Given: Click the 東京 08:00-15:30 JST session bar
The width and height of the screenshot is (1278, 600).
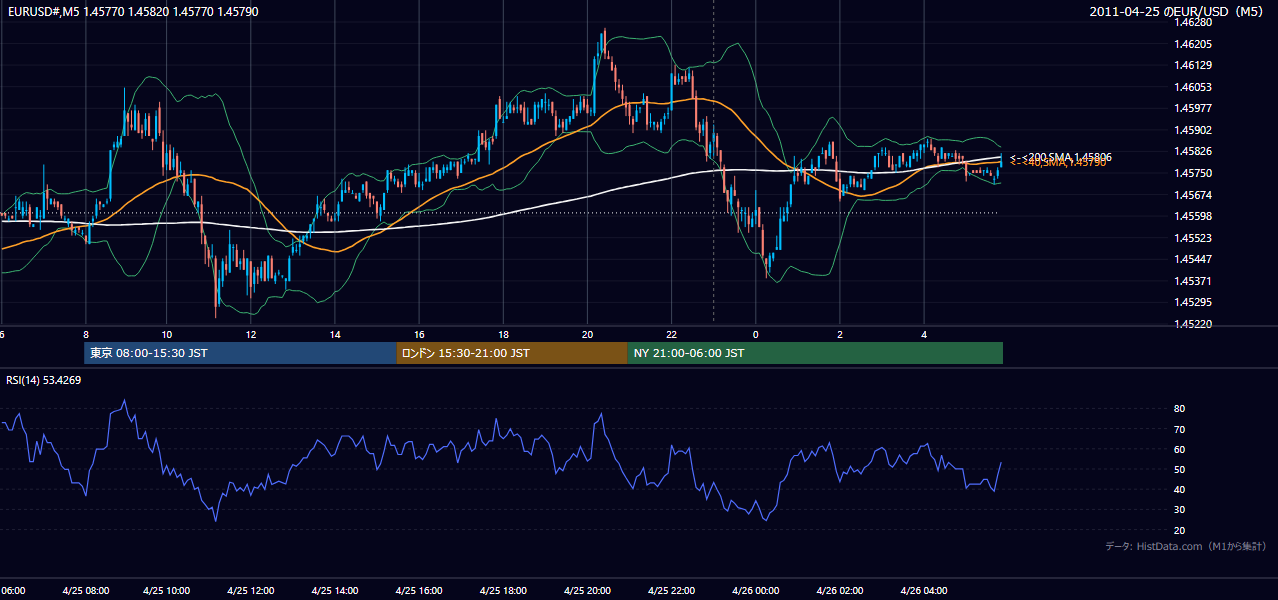Looking at the screenshot, I should tap(240, 353).
